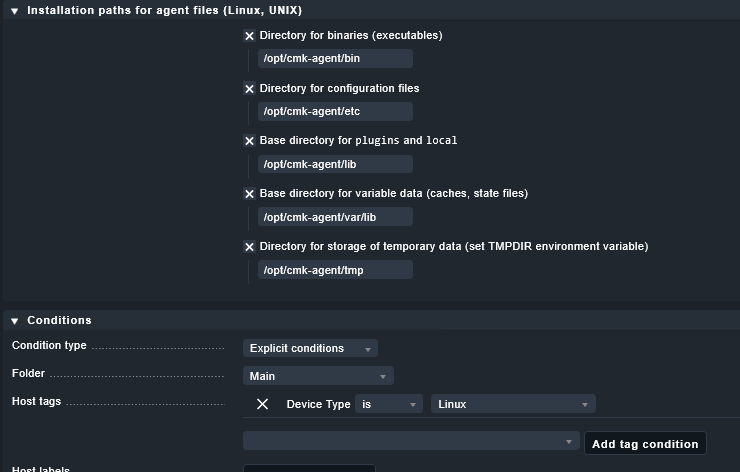Image resolution: width=740 pixels, height=472 pixels.
Task: Click the /opt/cmk-agent/etc path field
Action: pos(335,111)
